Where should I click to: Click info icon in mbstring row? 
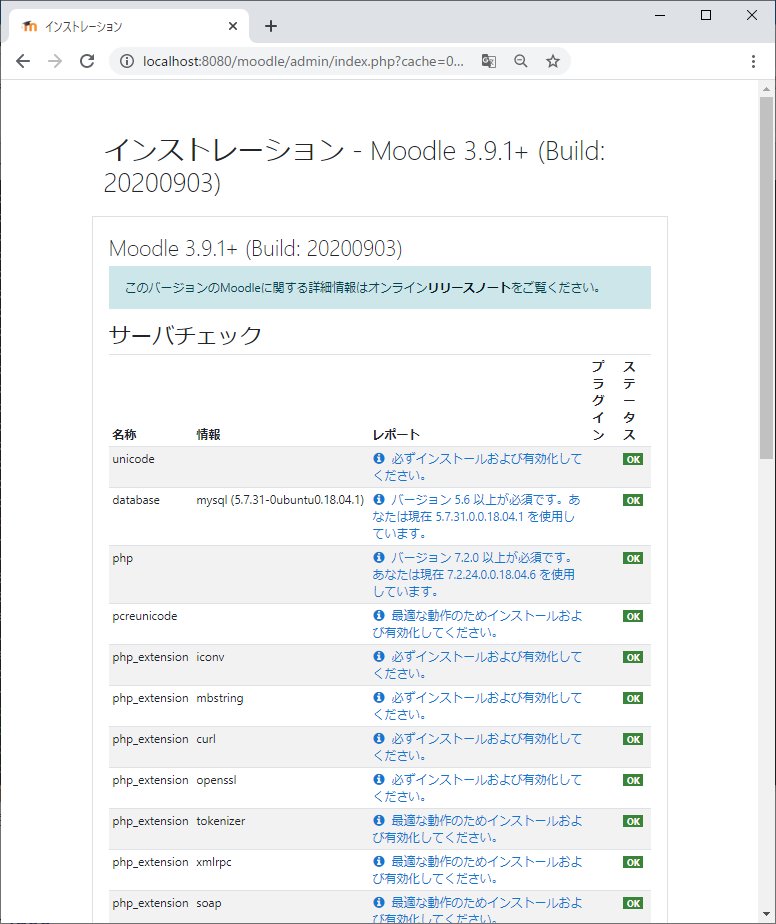[379, 697]
